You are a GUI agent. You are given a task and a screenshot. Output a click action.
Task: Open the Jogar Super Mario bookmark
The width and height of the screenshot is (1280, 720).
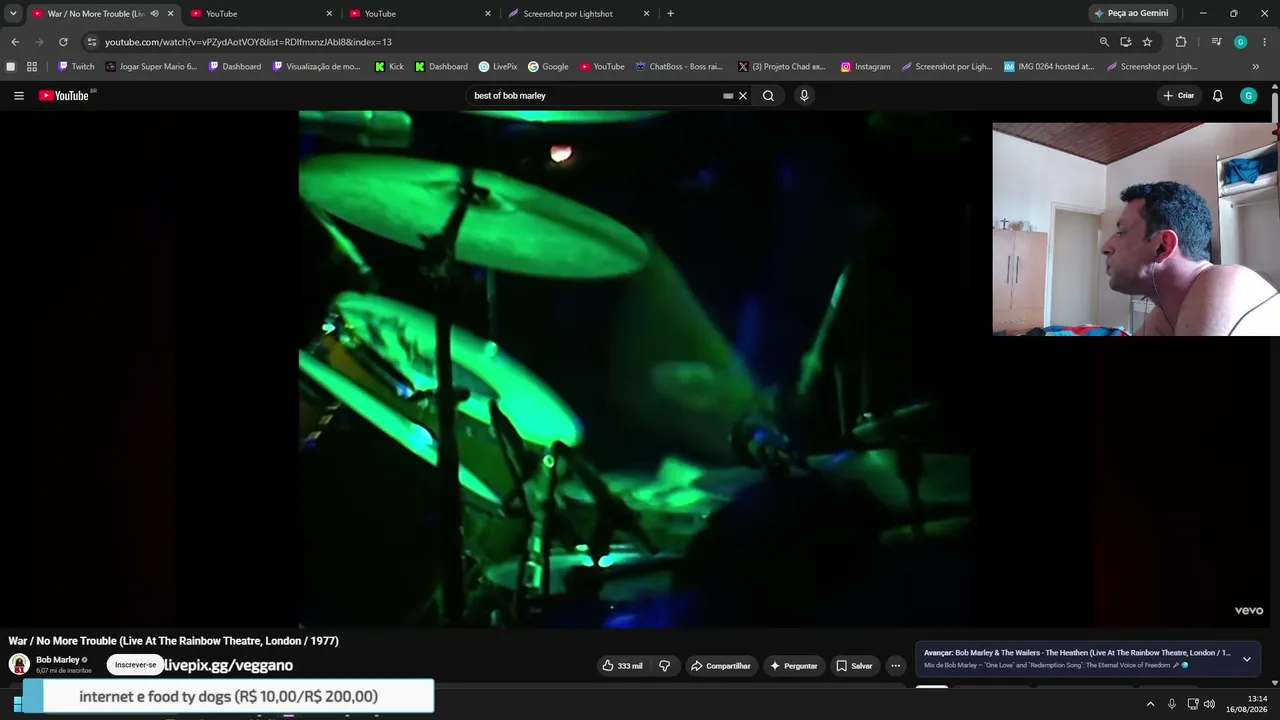point(152,67)
